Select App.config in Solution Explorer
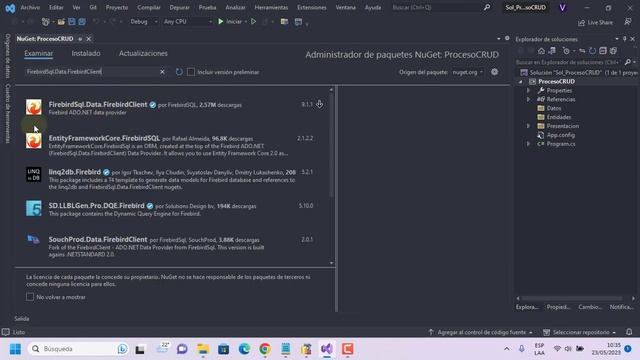The width and height of the screenshot is (640, 360). 560,135
